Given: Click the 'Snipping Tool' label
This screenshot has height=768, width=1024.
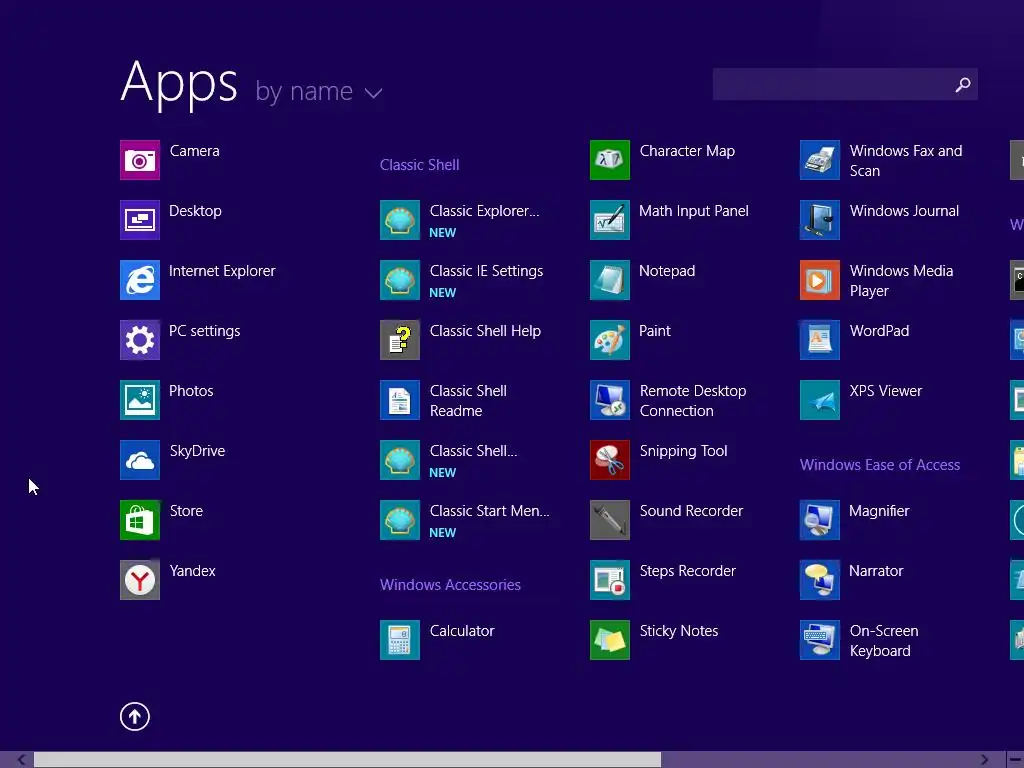Looking at the screenshot, I should pyautogui.click(x=683, y=451).
